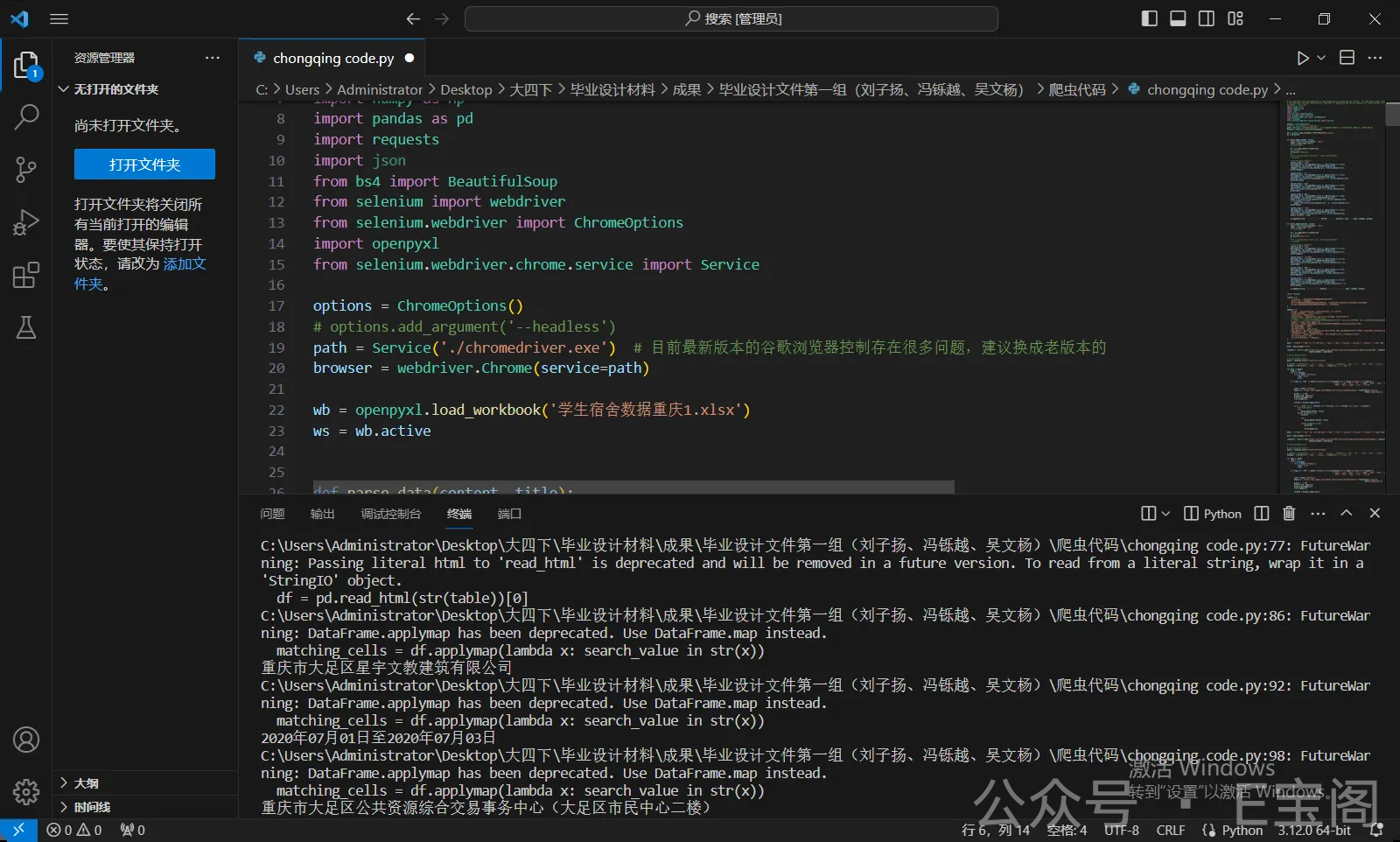Expand the 时间线 timeline section
Viewport: 1400px width, 842px height.
[x=91, y=807]
